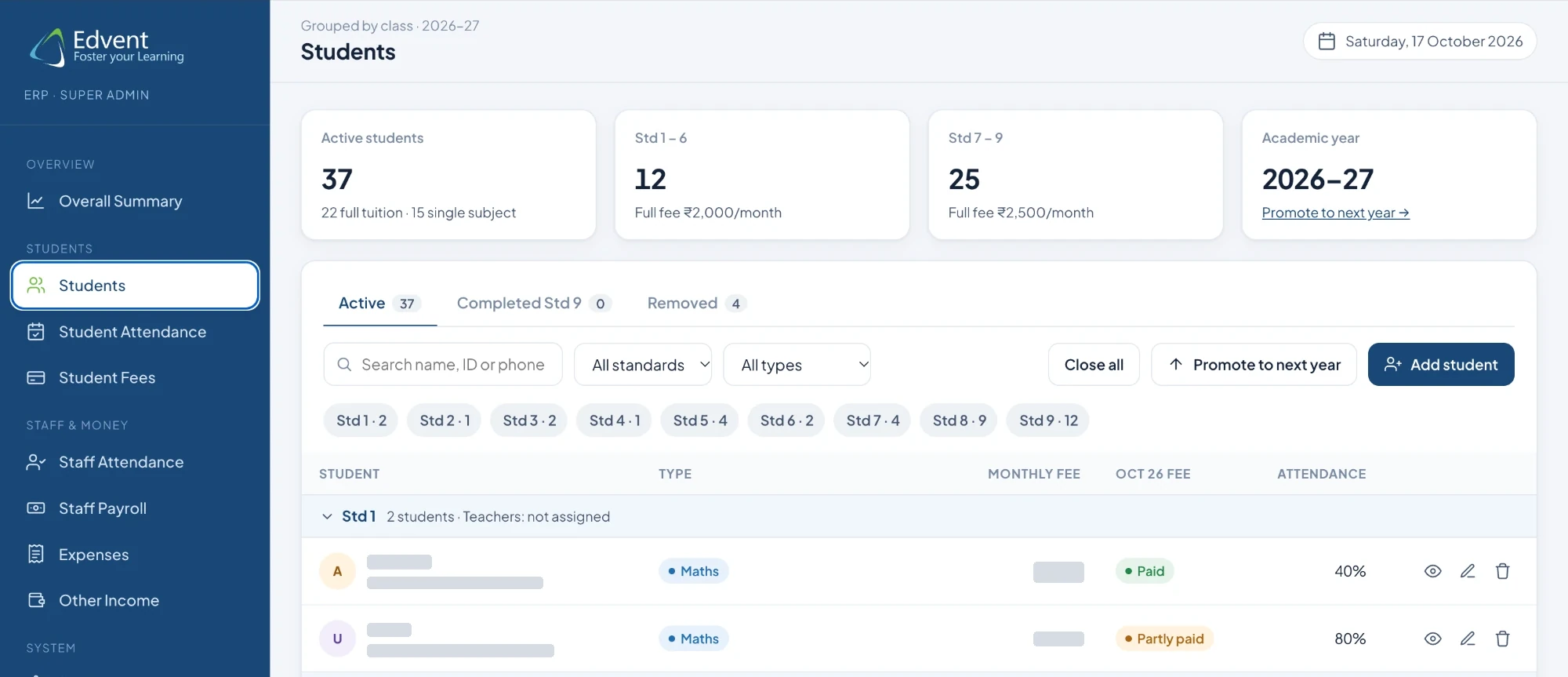The height and width of the screenshot is (677, 1568).
Task: Click the avatar circle labeled U
Action: click(x=337, y=639)
